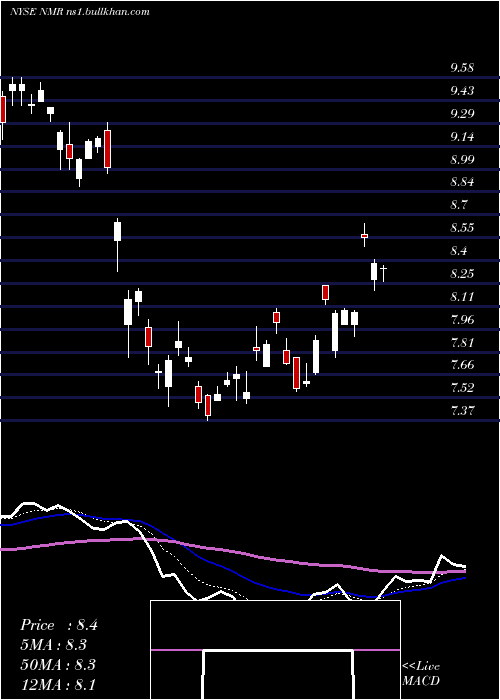500x700 pixels.
Task: Click the 8.11 price axis label
Action: (x=462, y=297)
